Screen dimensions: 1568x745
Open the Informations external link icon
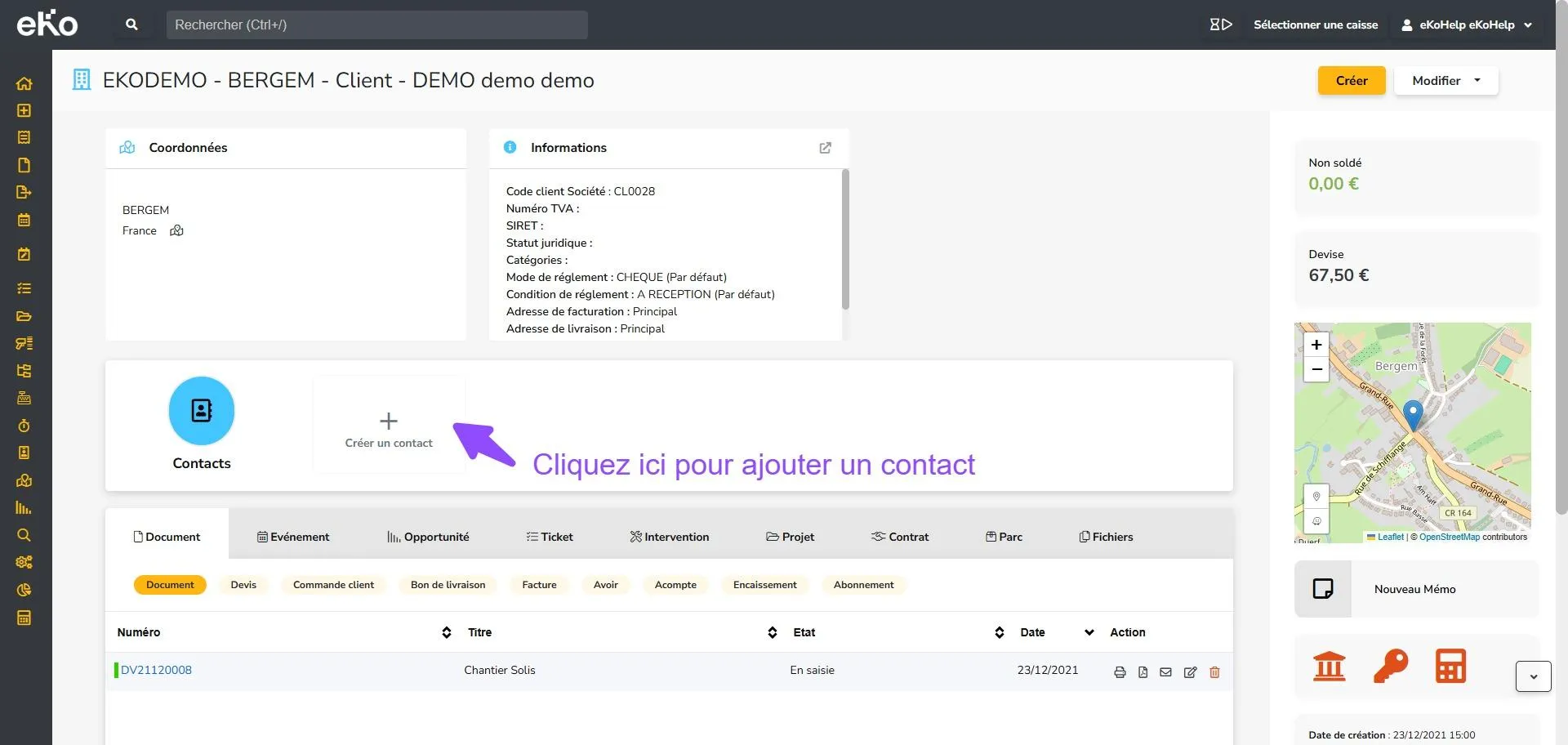(x=825, y=148)
